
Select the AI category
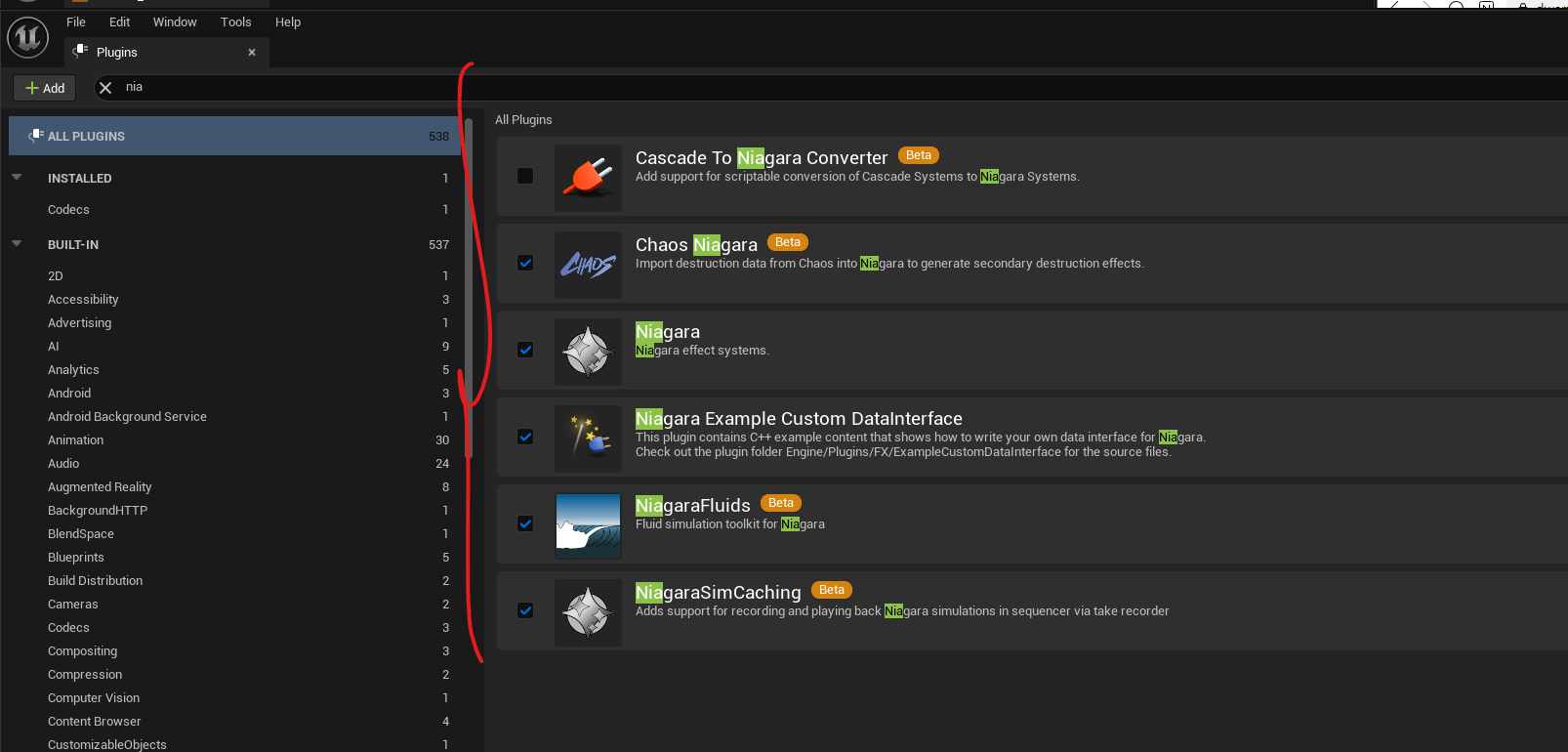coord(234,346)
